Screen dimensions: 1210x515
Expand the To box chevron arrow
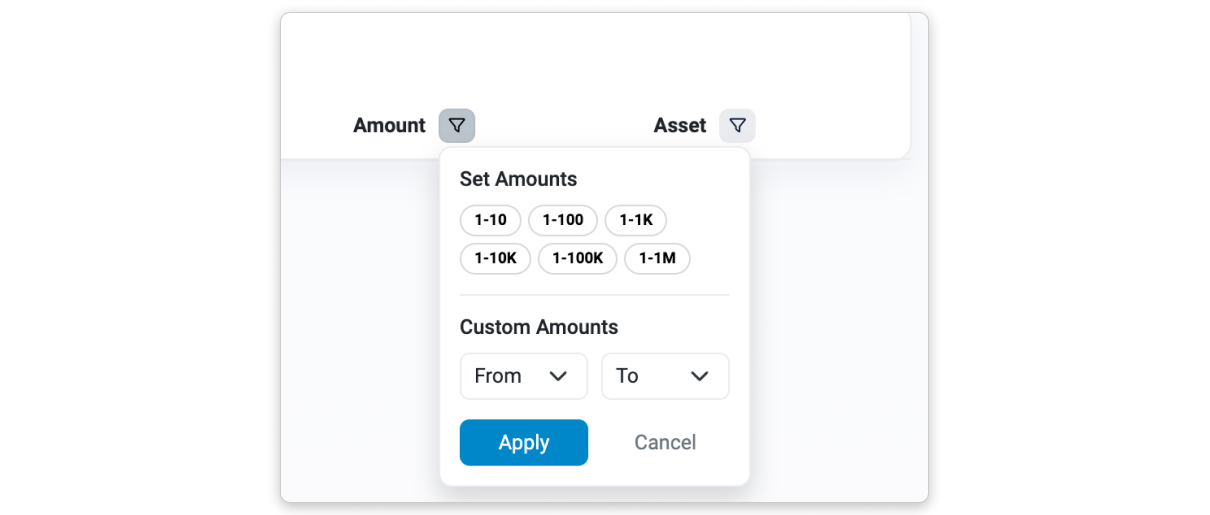click(700, 376)
